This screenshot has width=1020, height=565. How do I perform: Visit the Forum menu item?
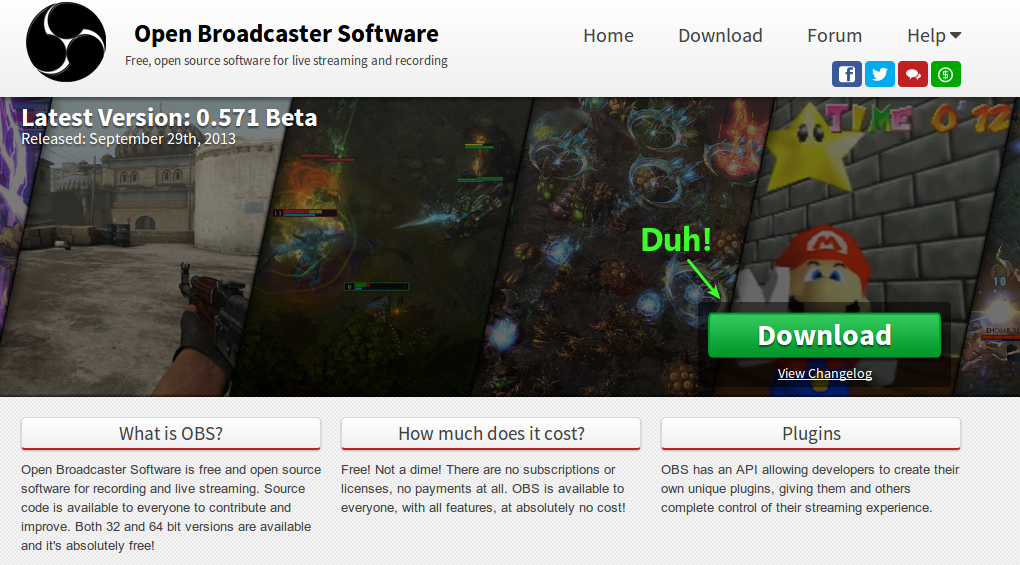click(835, 36)
